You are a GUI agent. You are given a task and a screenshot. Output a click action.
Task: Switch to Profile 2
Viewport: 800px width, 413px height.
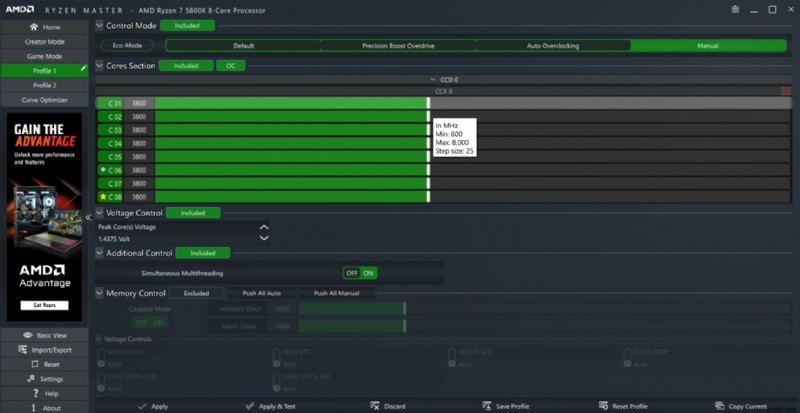pos(44,85)
